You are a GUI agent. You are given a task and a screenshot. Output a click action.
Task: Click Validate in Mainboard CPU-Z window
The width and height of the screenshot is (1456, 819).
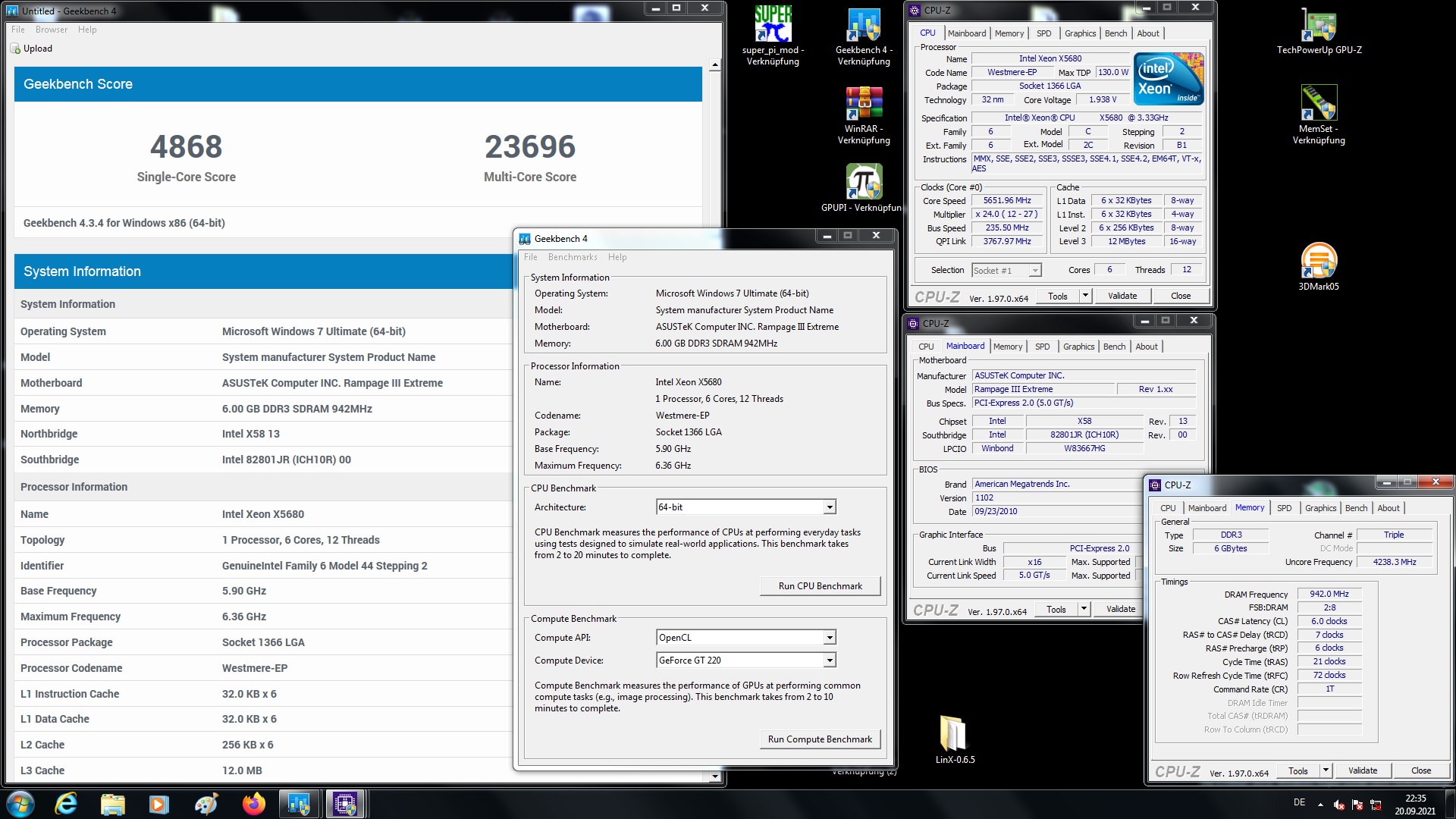coord(1120,609)
